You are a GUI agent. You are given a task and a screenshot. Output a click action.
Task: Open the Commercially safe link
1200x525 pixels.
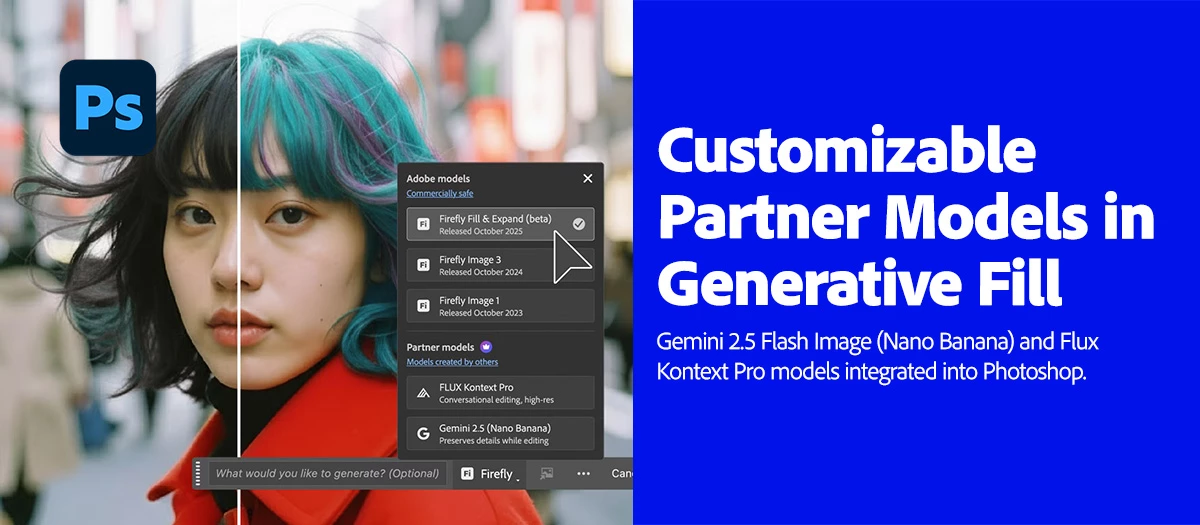point(440,193)
